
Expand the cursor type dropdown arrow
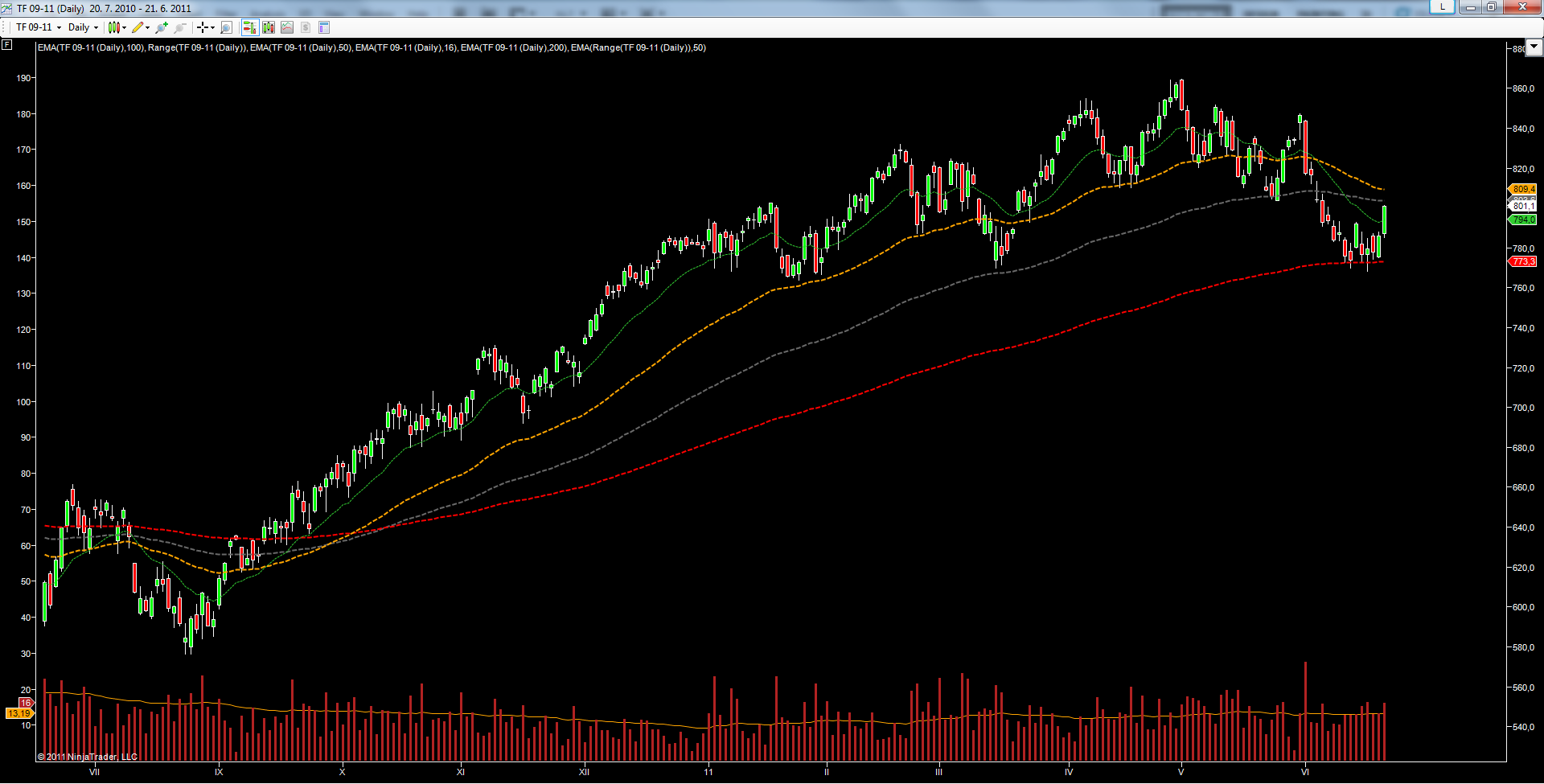pos(212,27)
